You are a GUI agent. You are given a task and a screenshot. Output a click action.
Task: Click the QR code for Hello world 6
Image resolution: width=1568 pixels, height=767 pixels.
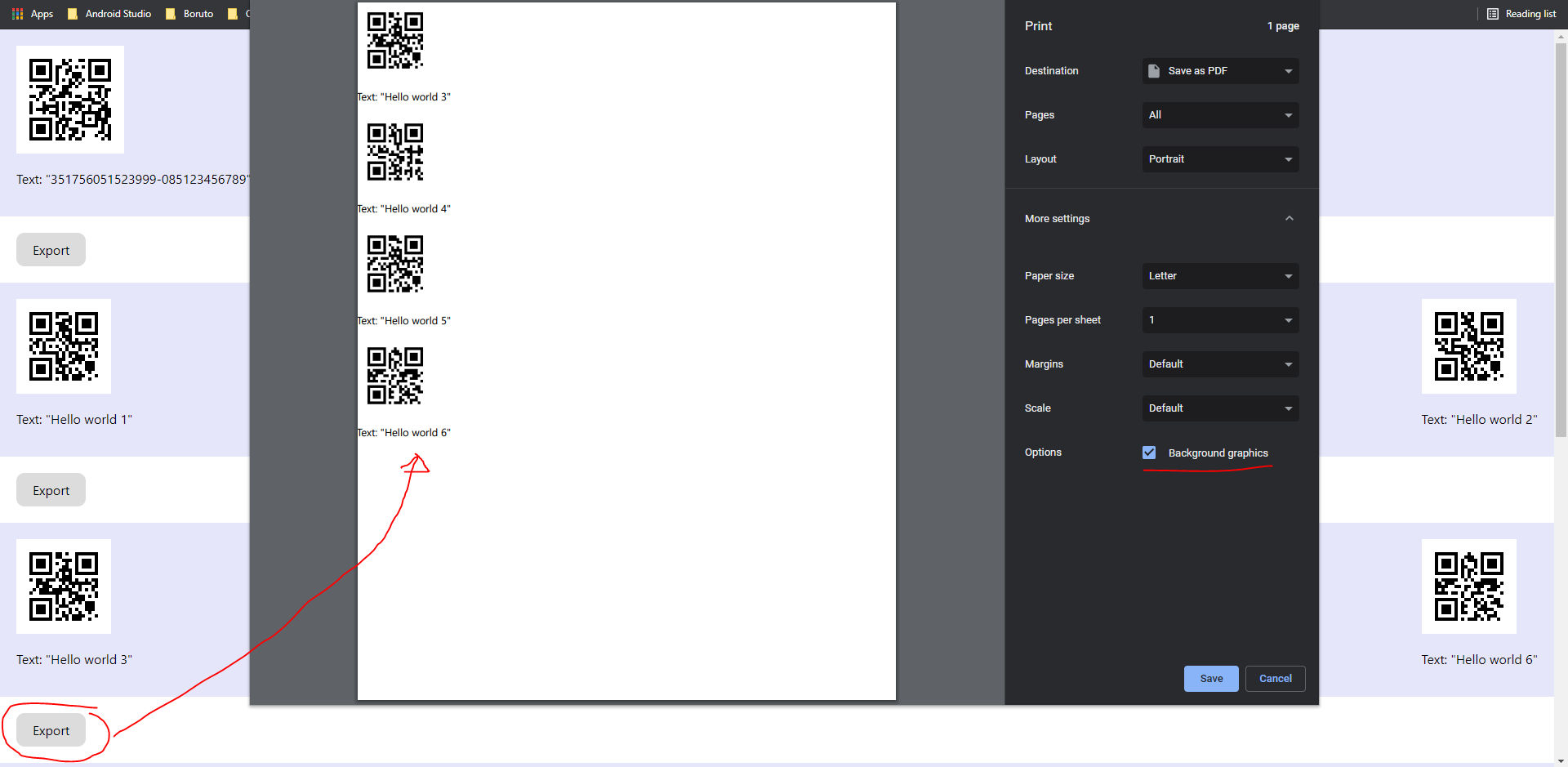pos(1468,586)
